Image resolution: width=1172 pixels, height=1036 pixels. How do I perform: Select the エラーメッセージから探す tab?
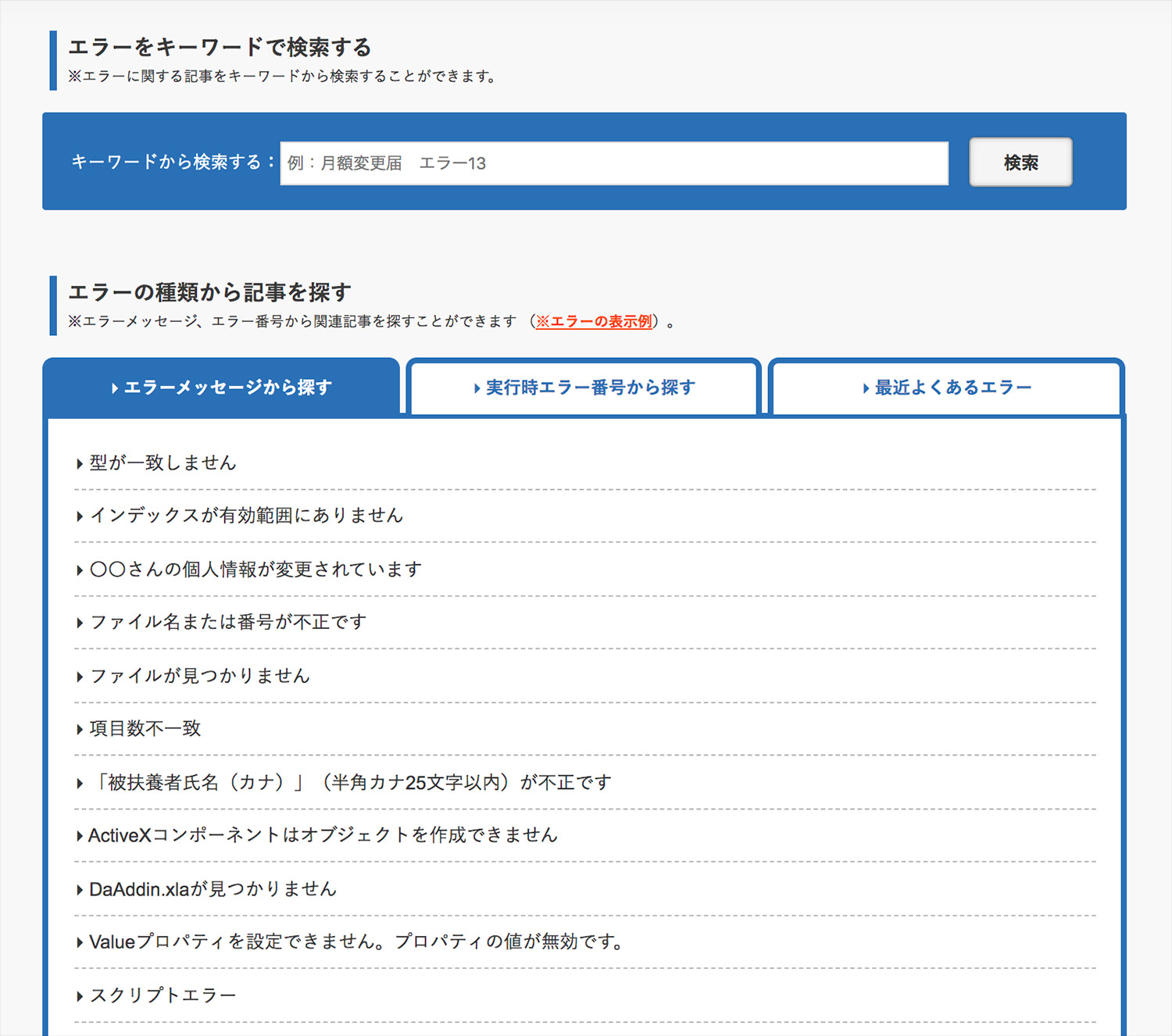221,387
